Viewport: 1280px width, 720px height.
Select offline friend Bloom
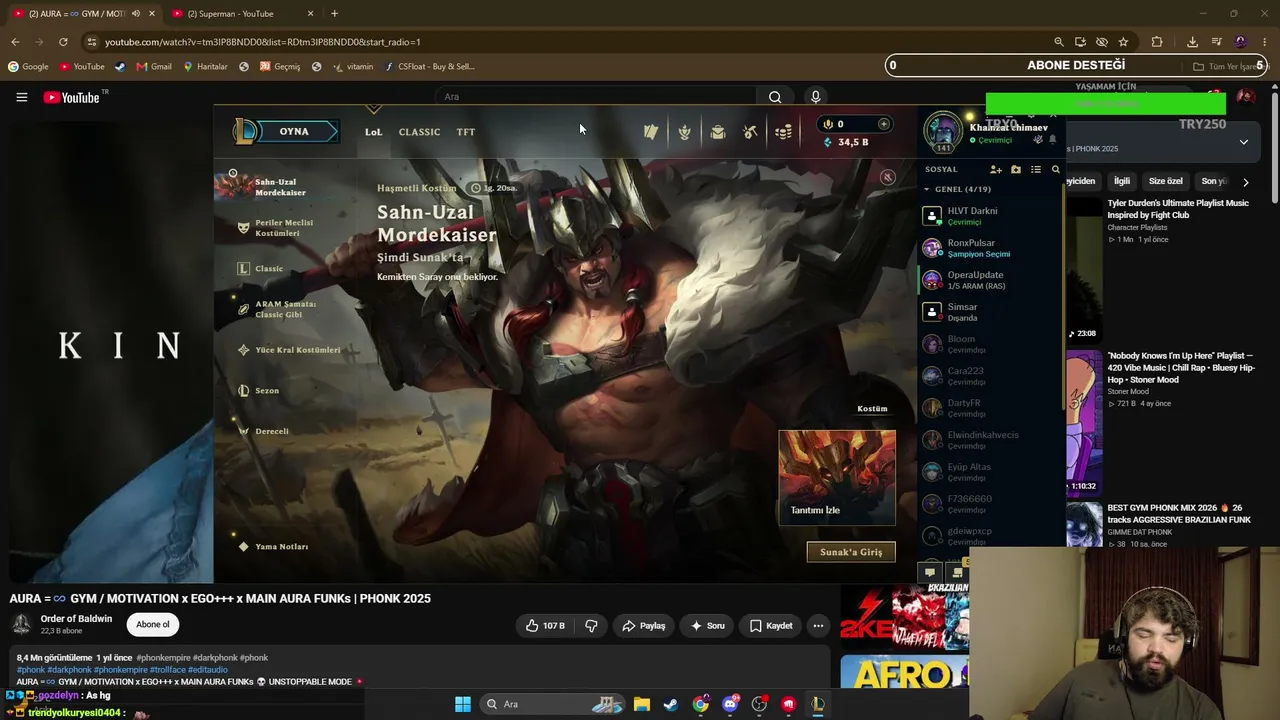pyautogui.click(x=992, y=344)
